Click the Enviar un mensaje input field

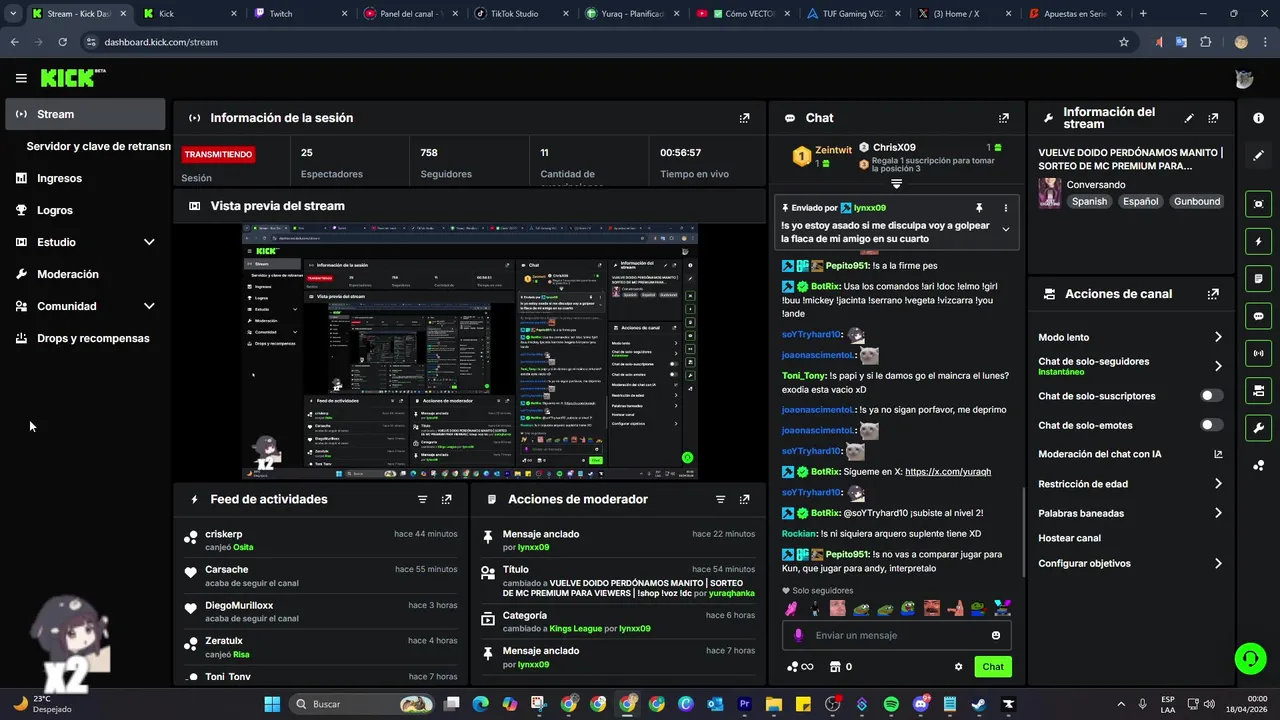pos(896,635)
